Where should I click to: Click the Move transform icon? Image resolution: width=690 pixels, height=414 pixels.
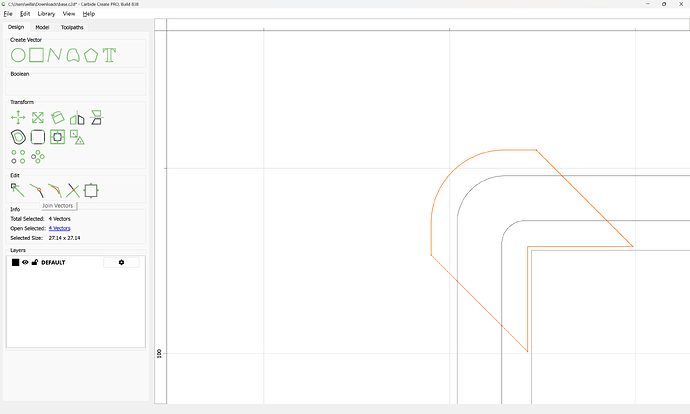coord(18,118)
